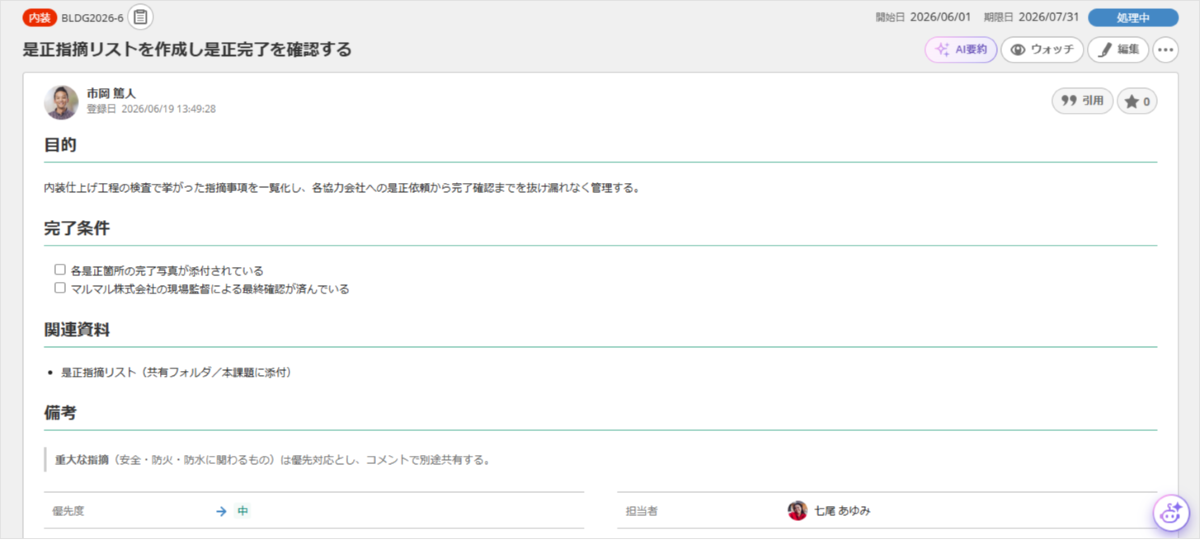Click the 重大な指摘 note quote text
This screenshot has height=540, width=1200.
click(x=272, y=460)
